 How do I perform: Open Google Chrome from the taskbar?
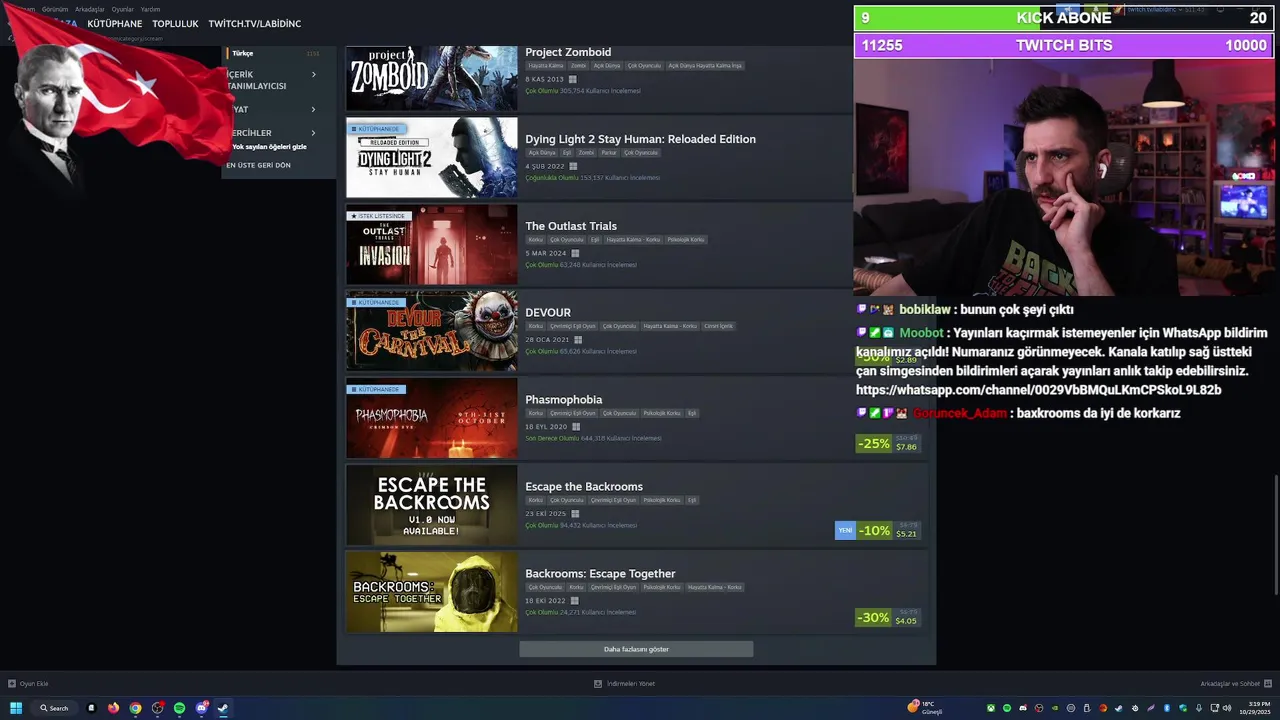(135, 708)
